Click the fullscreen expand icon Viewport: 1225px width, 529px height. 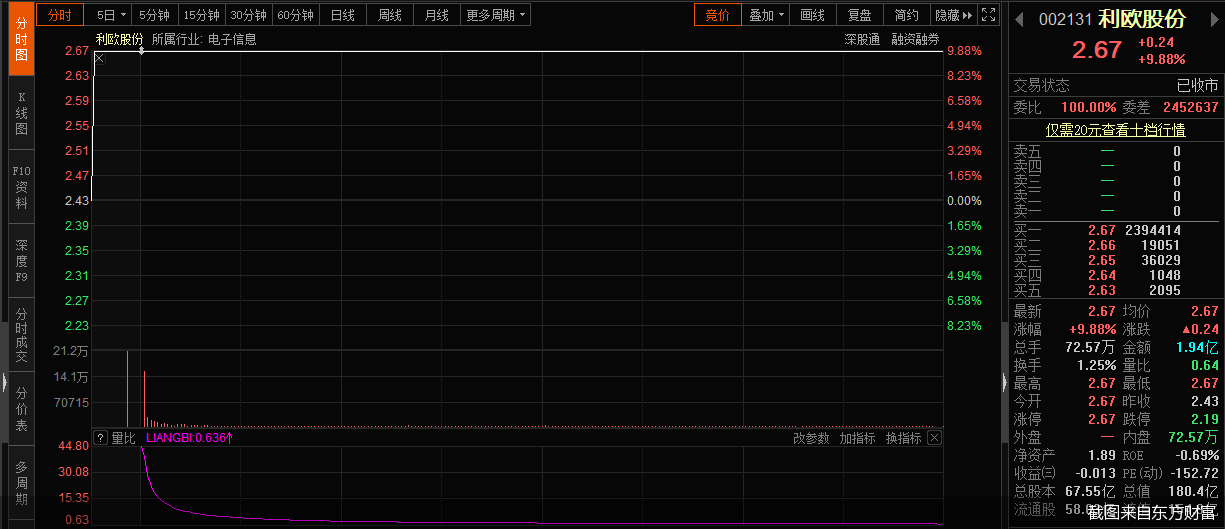click(x=987, y=15)
